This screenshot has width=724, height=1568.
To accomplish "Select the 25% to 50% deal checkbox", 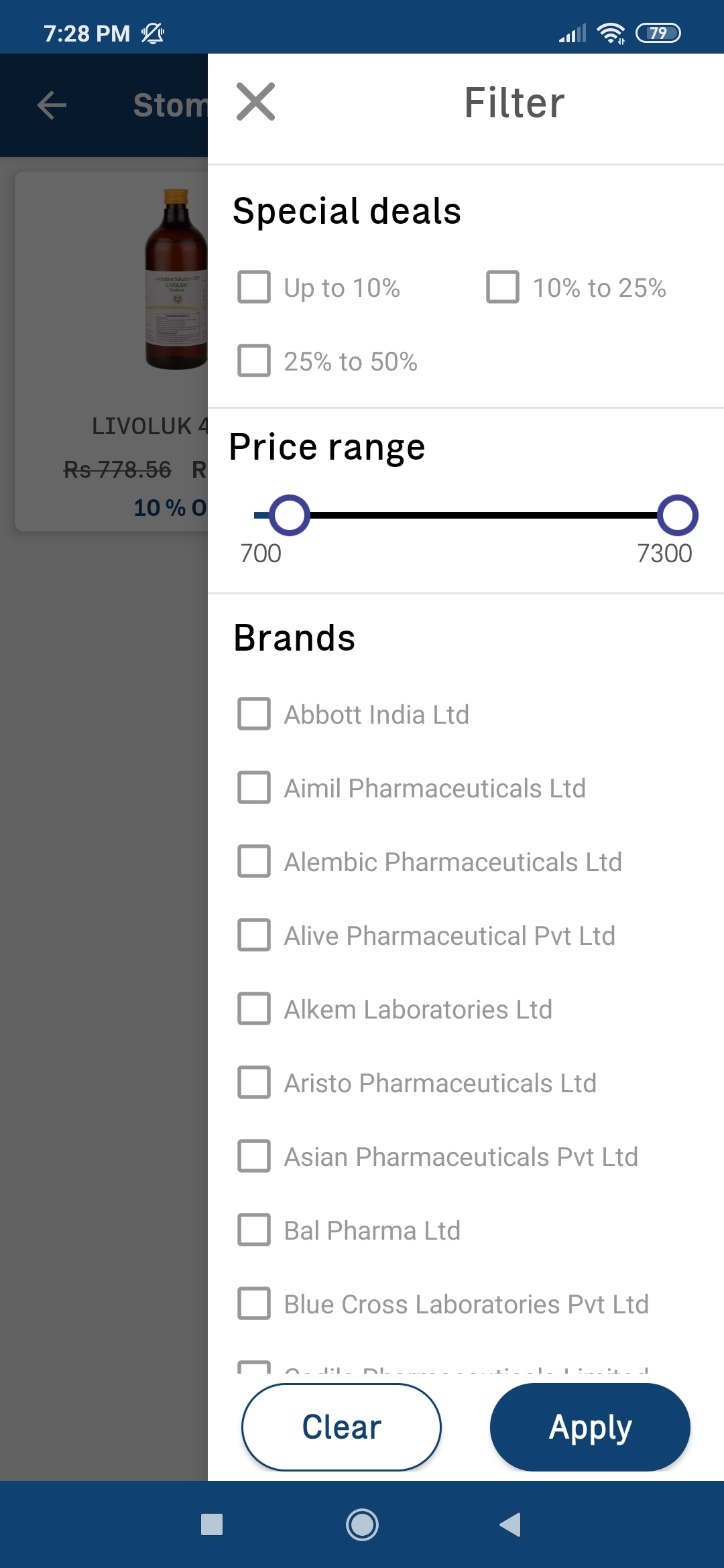I will tap(254, 361).
